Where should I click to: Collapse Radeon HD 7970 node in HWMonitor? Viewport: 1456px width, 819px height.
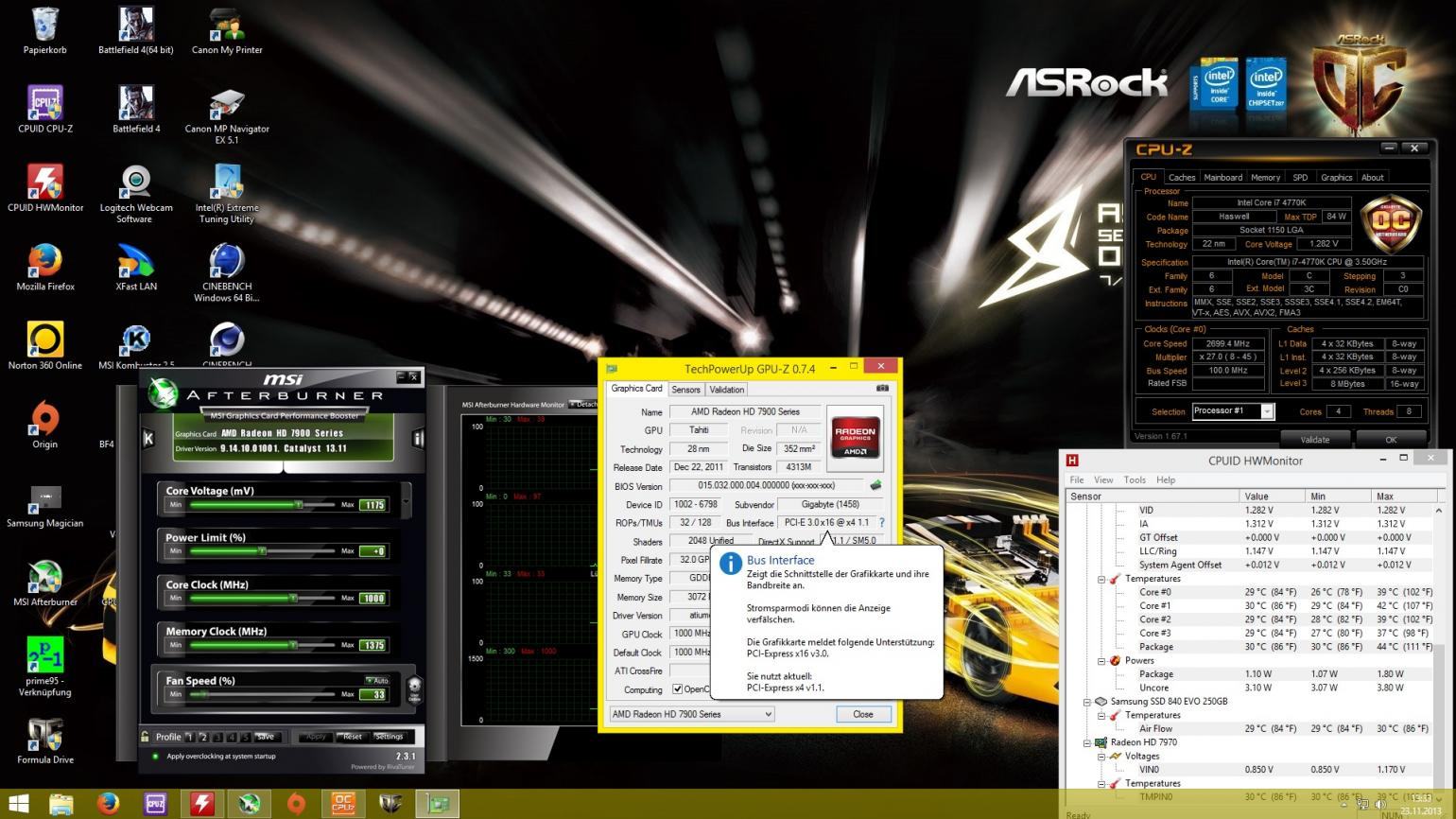tap(1087, 742)
